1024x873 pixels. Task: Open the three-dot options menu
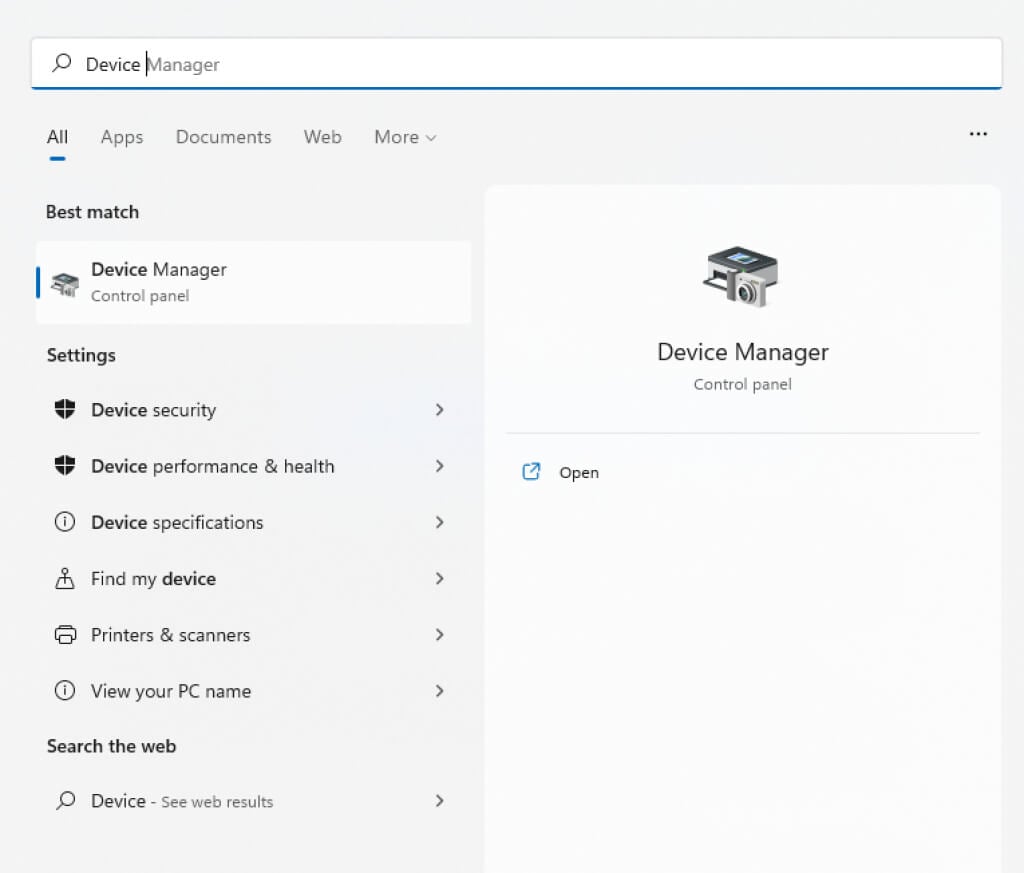(978, 134)
